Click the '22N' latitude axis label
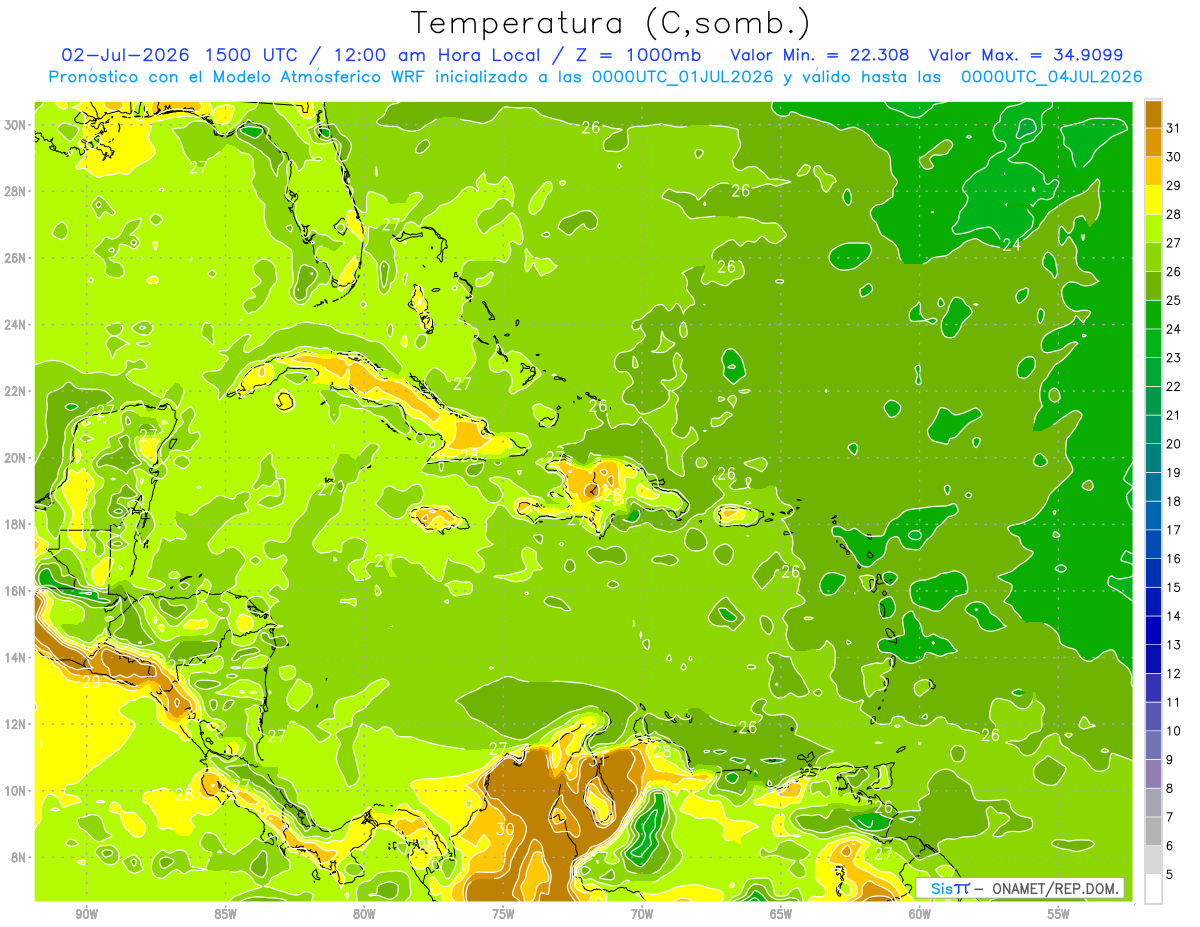Viewport: 1200px width, 927px height. [17, 391]
